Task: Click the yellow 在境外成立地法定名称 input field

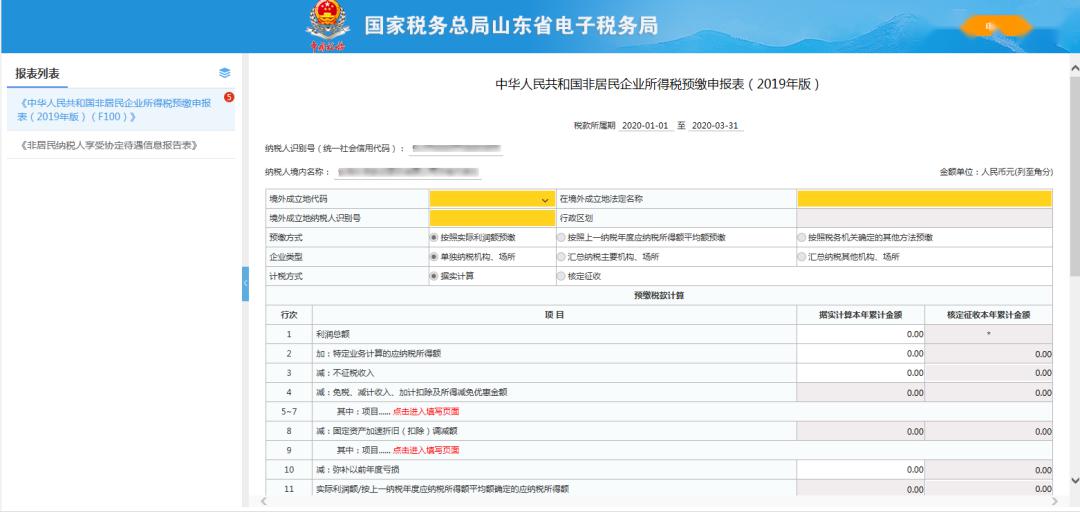Action: pyautogui.click(x=925, y=199)
